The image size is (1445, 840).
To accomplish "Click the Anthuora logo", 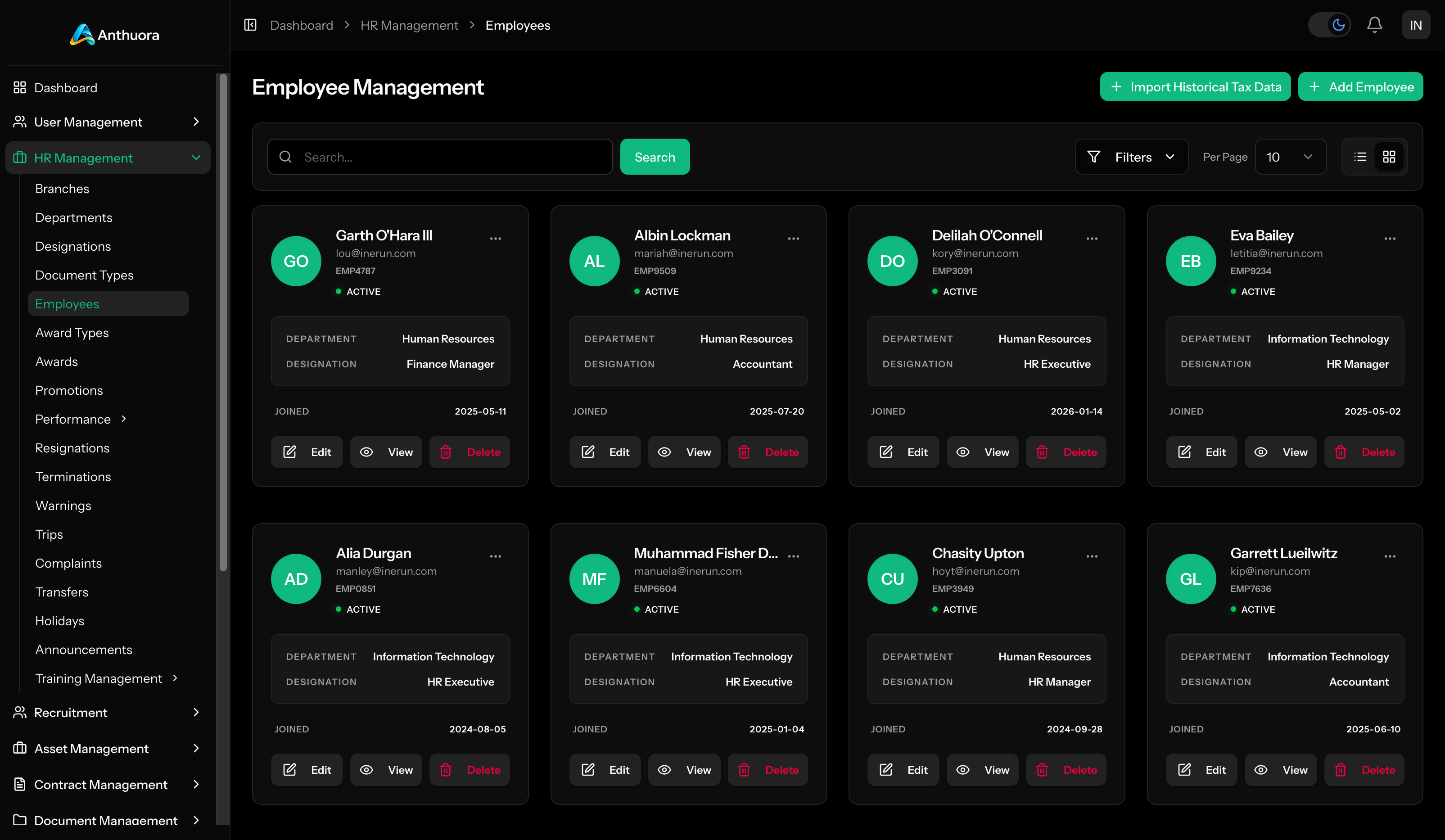I will (114, 34).
